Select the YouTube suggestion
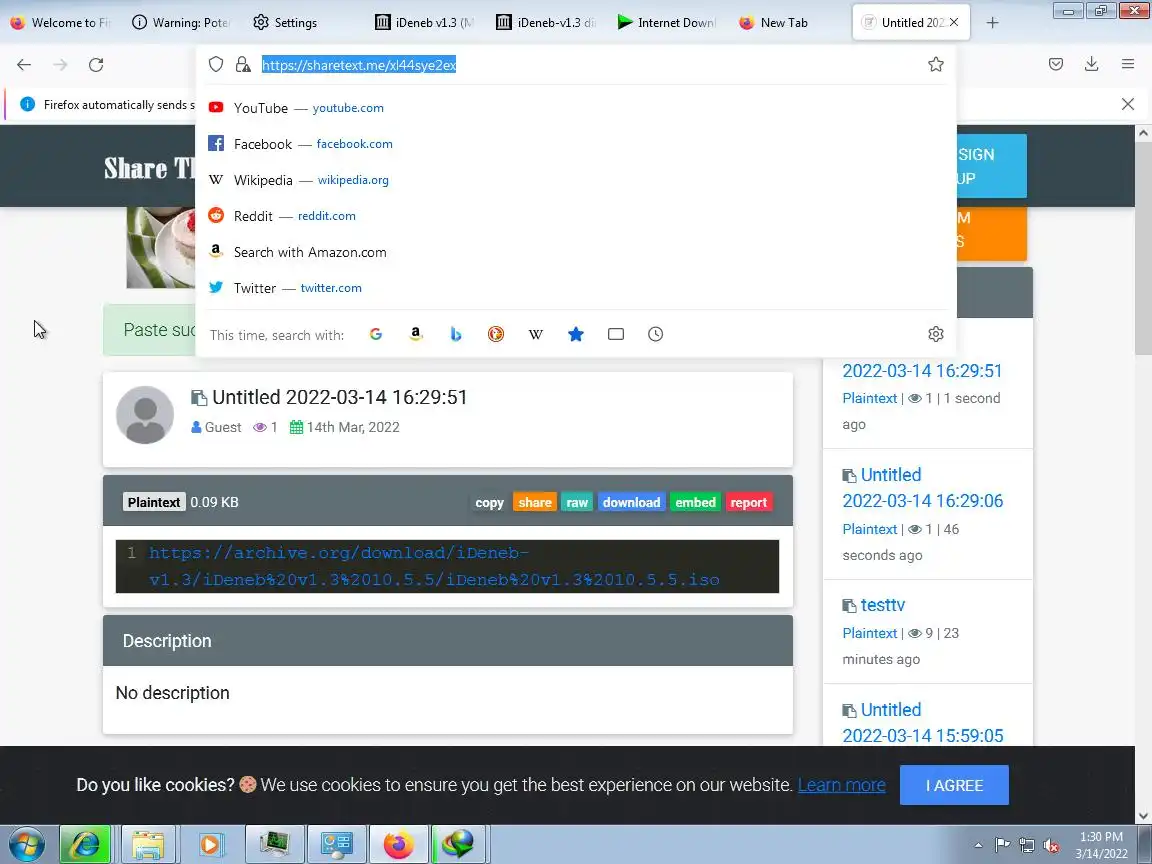The image size is (1152, 864). (576, 108)
